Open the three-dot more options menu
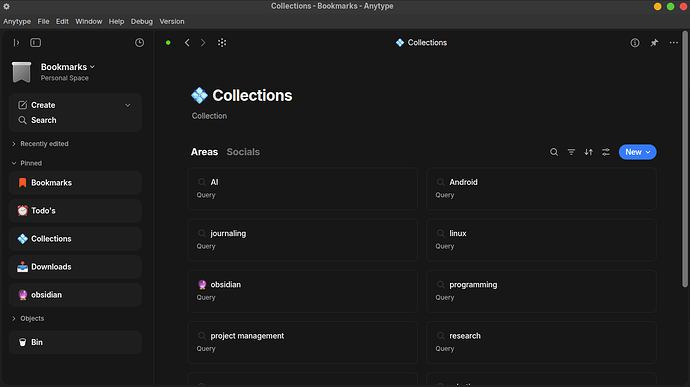Viewport: 690px width, 387px height. click(674, 43)
